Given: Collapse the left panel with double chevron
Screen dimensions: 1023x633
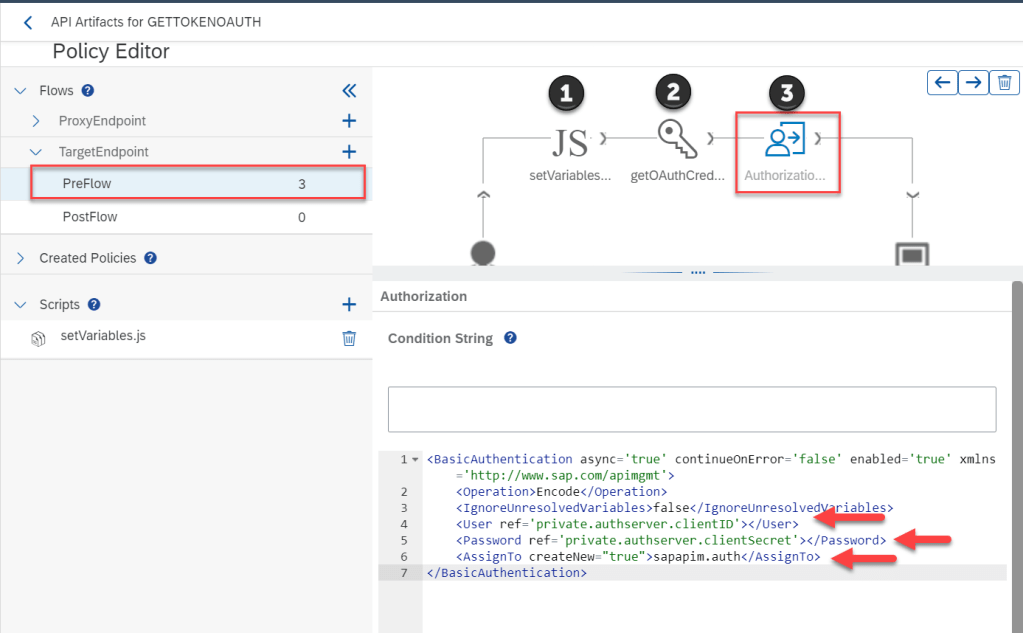Looking at the screenshot, I should [349, 91].
